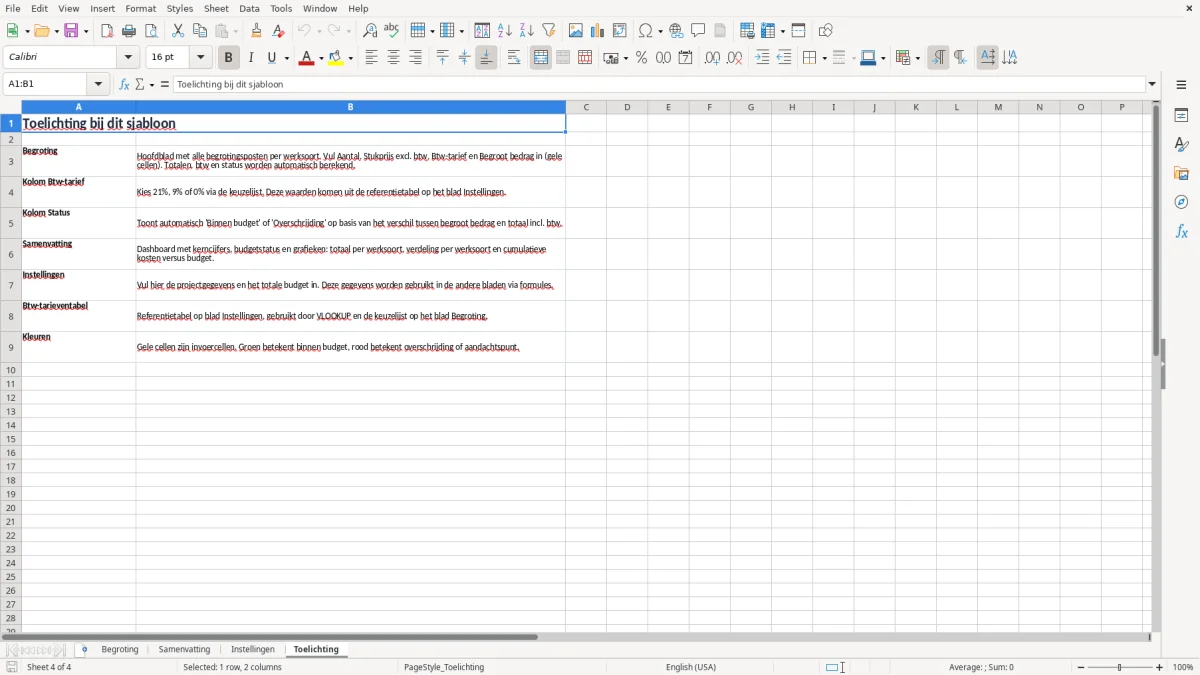
Task: Click the vertical scrollbar
Action: click(1157, 367)
